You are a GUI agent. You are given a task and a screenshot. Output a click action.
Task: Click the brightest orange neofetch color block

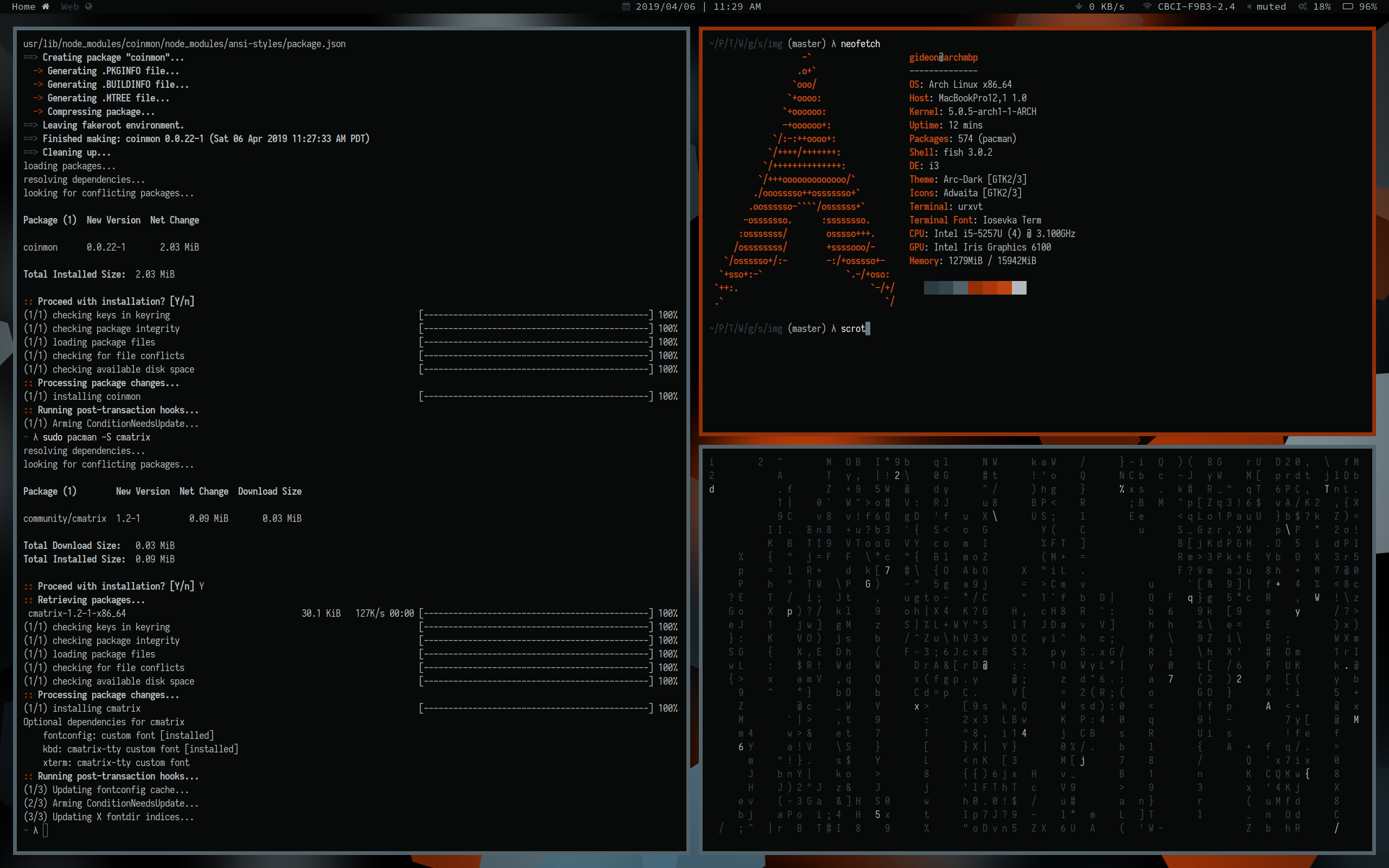(1004, 288)
